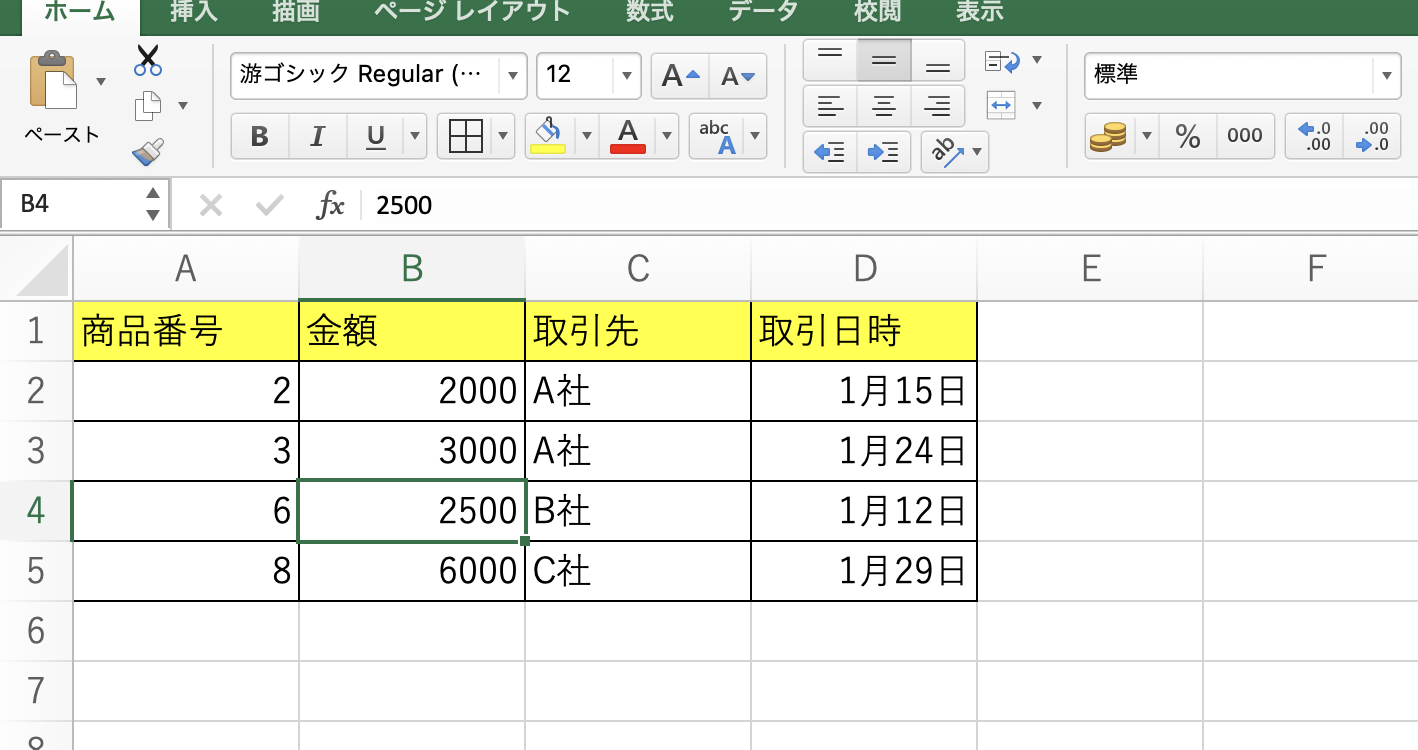Viewport: 1418px width, 750px height.
Task: Apply Bold formatting with the B icon
Action: click(x=259, y=137)
